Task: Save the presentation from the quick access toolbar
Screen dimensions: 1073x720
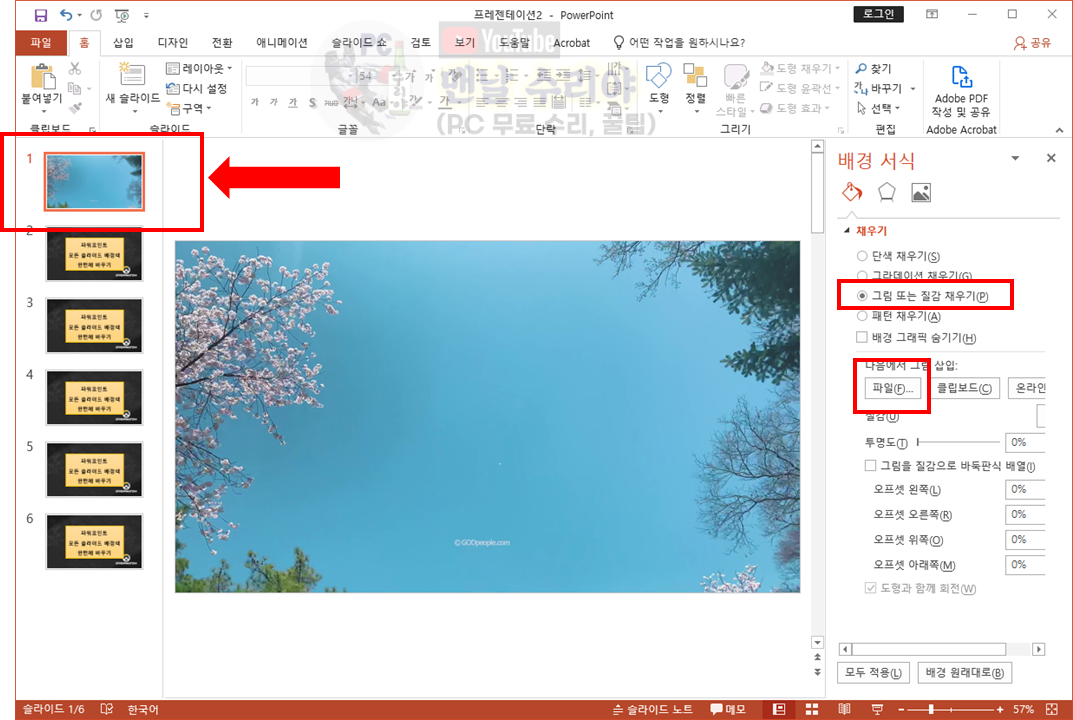Action: [40, 15]
